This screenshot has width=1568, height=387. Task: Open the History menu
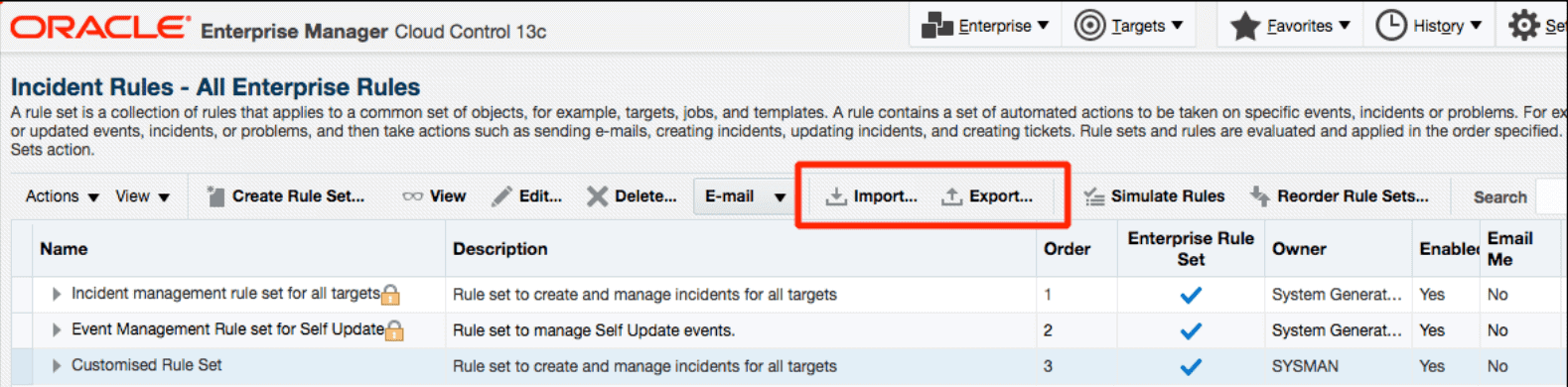click(1429, 26)
